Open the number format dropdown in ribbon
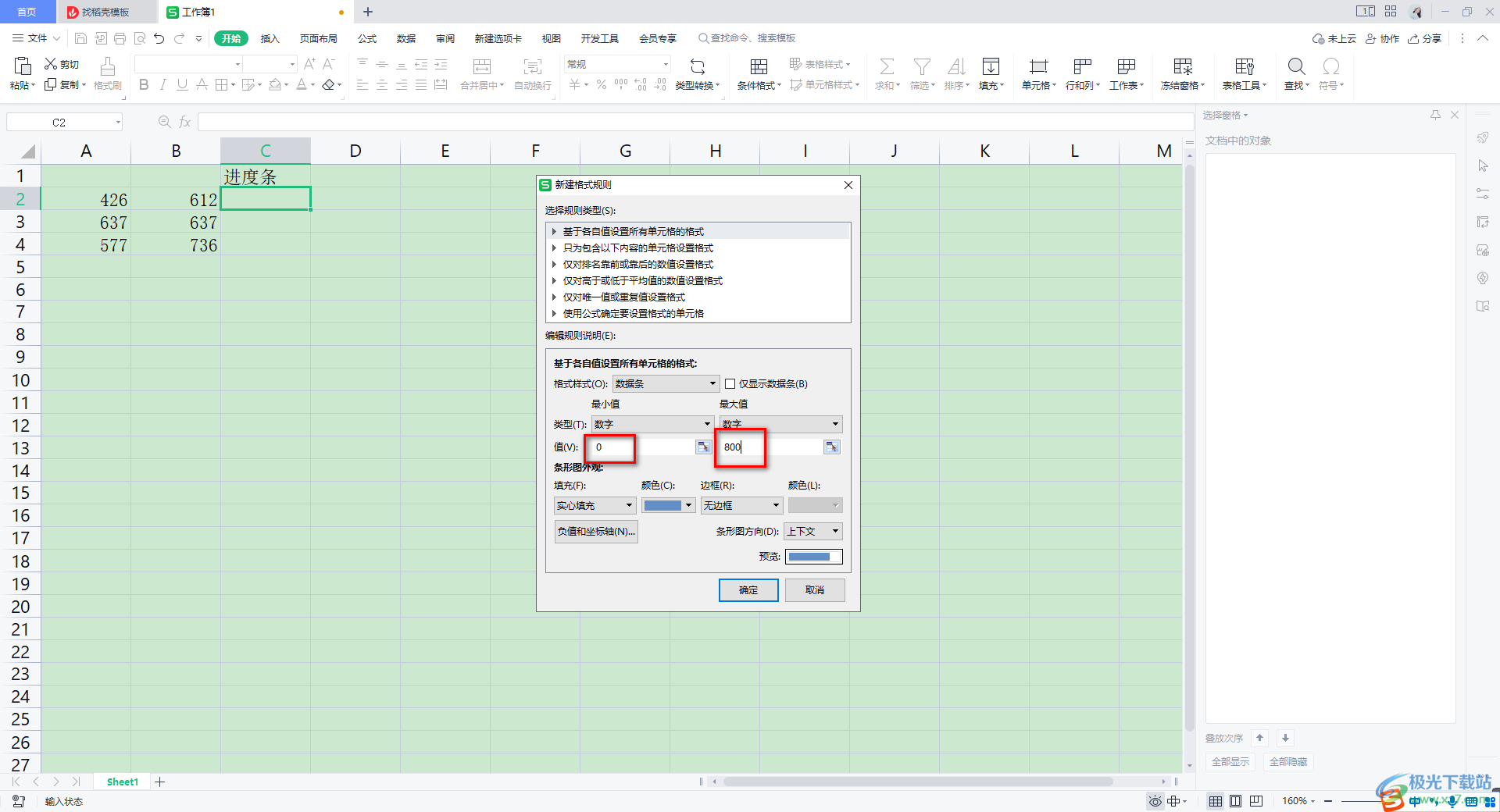 [666, 64]
